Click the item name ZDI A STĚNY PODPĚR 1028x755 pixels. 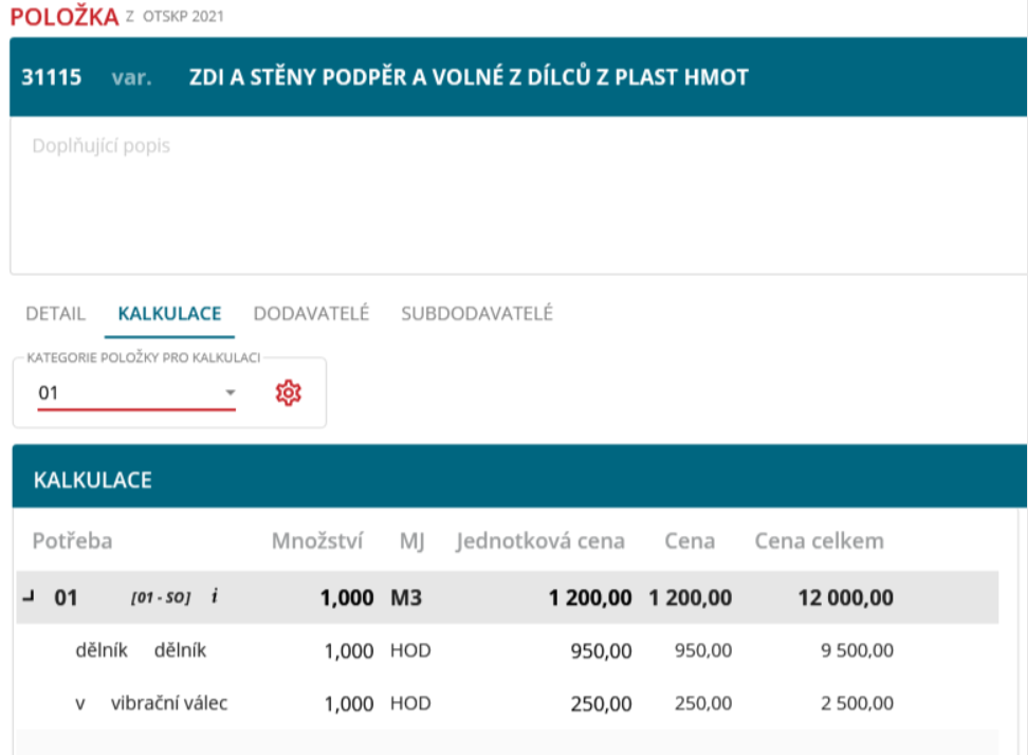(468, 78)
